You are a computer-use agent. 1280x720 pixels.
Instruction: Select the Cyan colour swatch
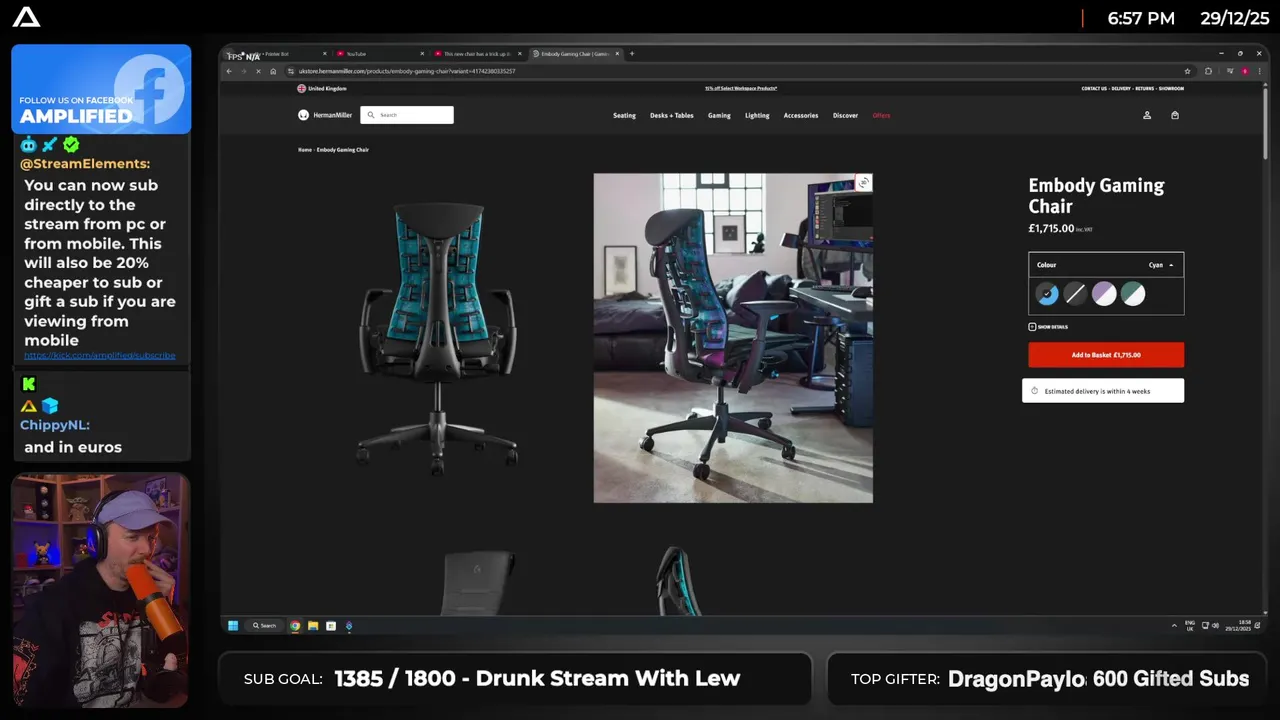(1047, 294)
